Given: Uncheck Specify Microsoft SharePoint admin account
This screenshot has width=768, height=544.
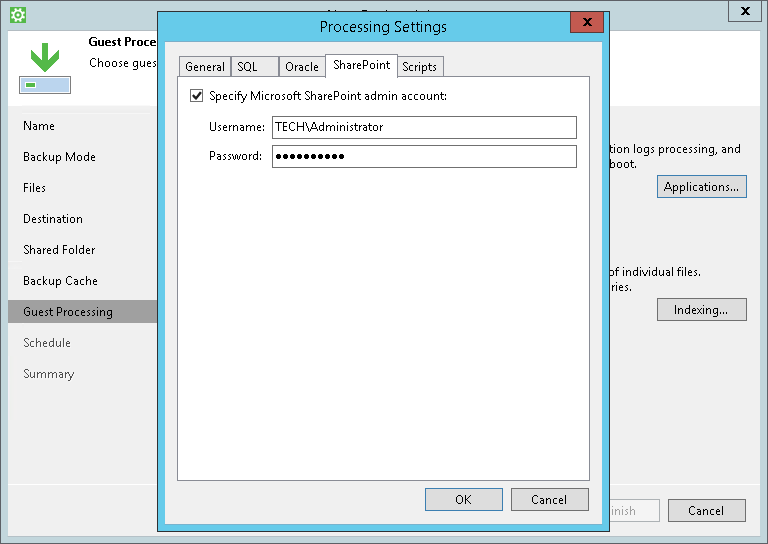Looking at the screenshot, I should (196, 95).
